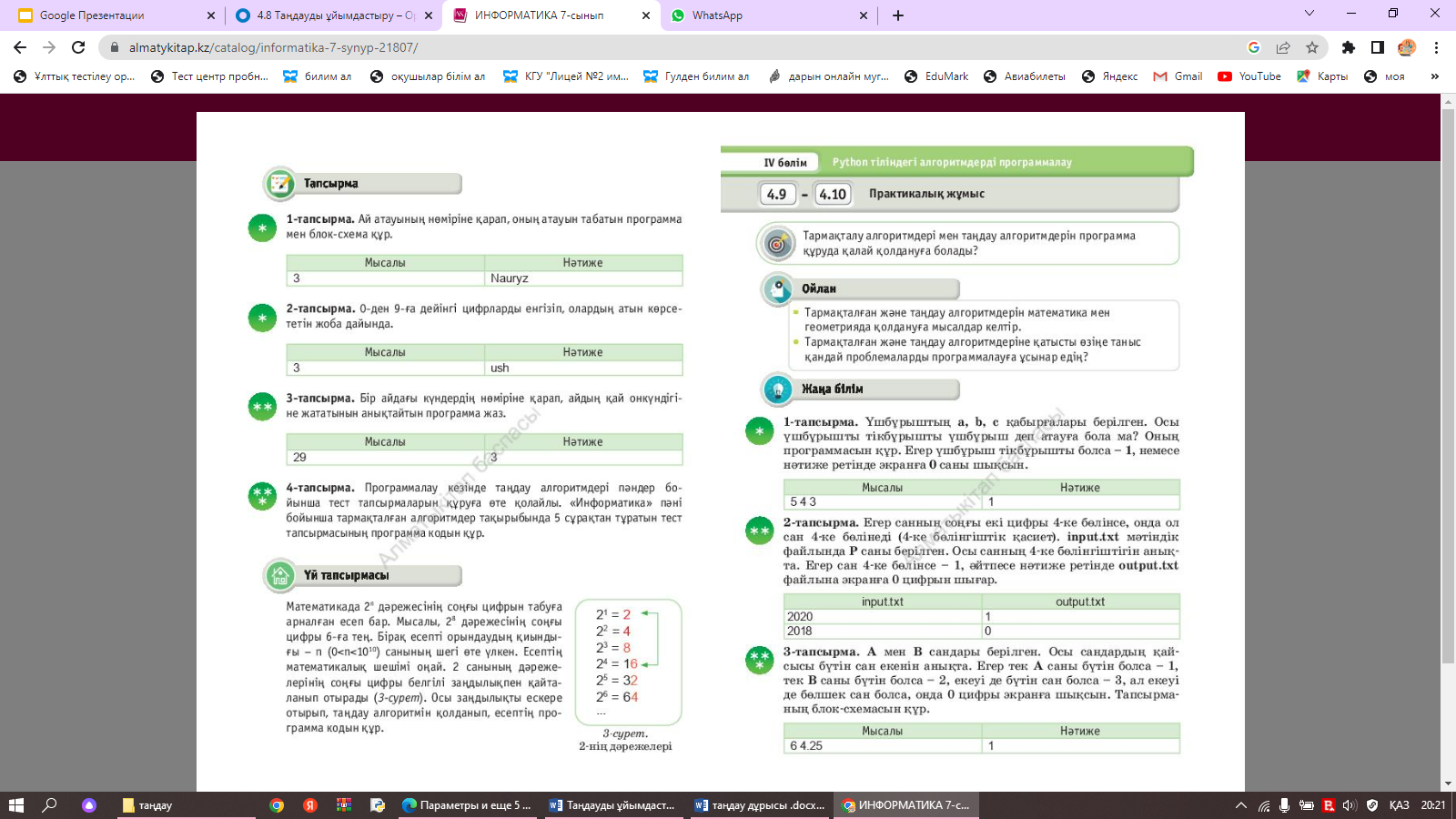
Task: Go back to the previous page
Action: coord(20,47)
